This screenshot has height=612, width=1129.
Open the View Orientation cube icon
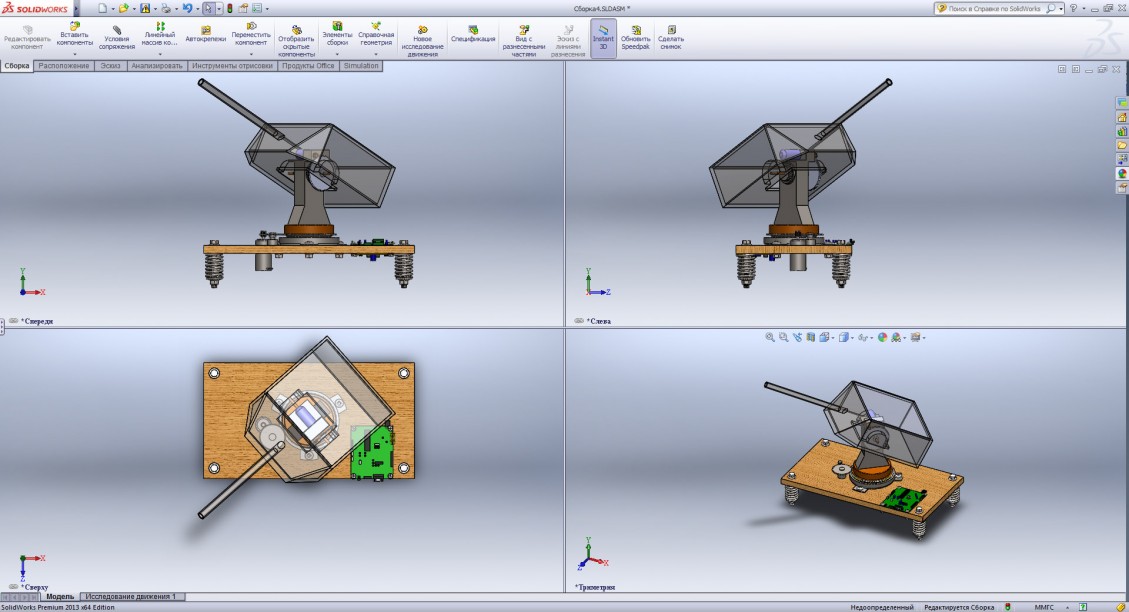824,337
